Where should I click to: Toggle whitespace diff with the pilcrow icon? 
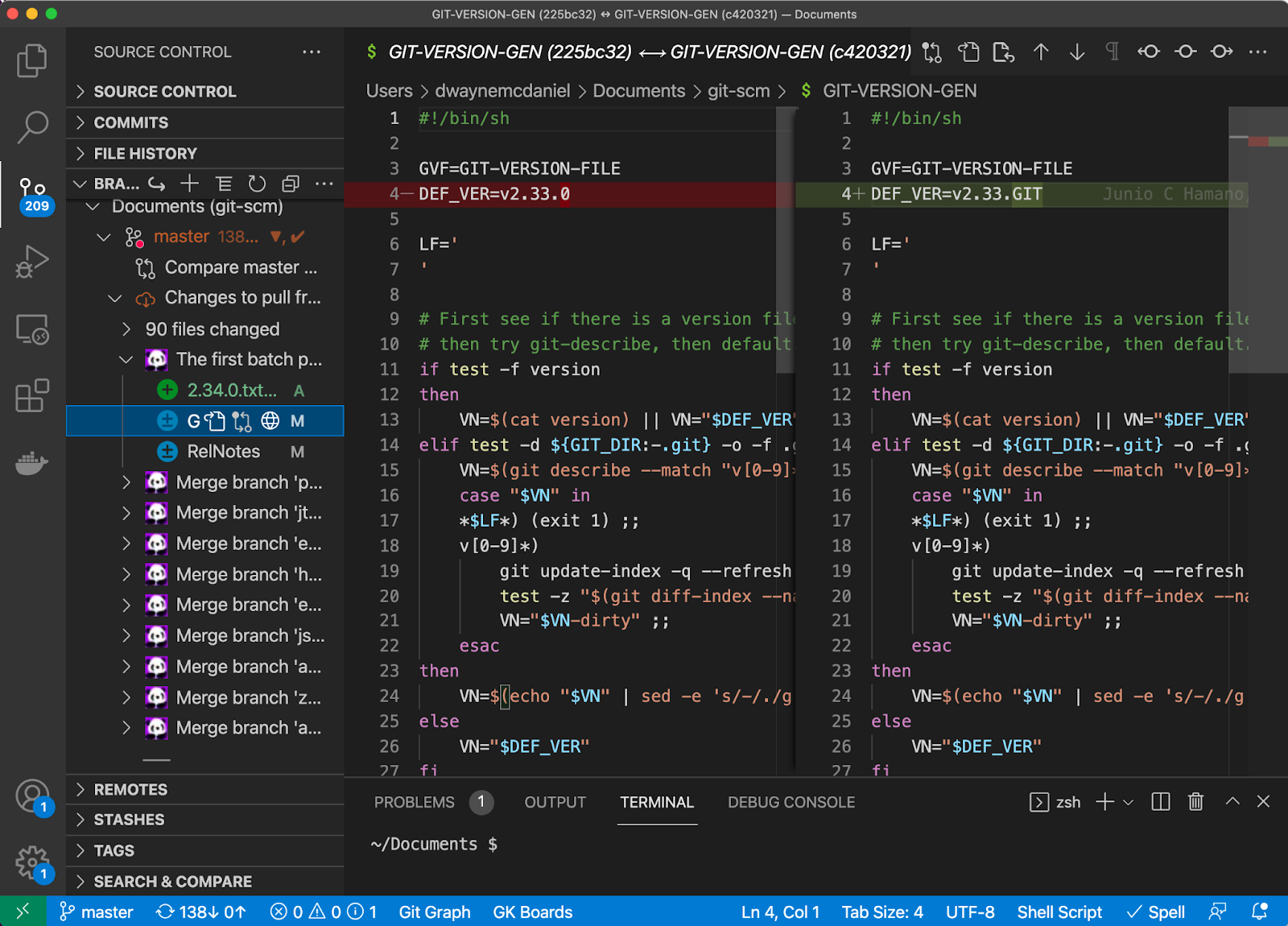(x=1112, y=52)
